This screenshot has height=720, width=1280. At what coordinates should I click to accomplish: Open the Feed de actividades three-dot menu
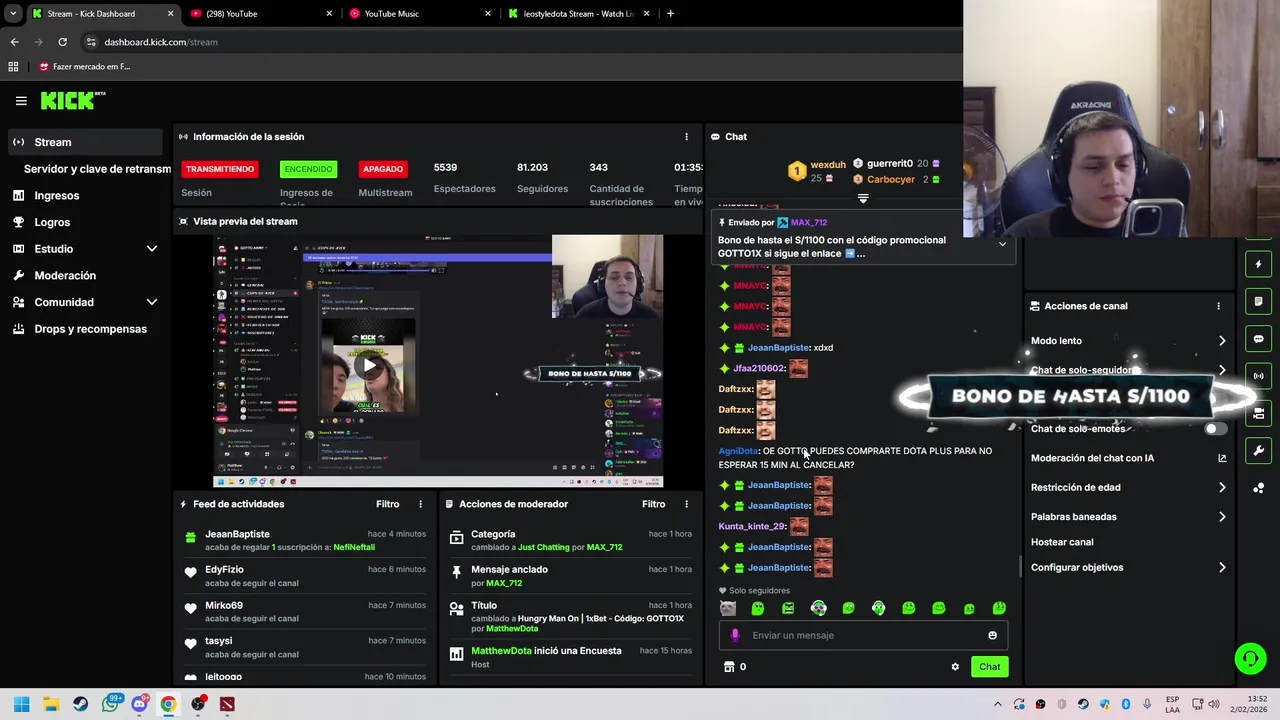click(420, 504)
